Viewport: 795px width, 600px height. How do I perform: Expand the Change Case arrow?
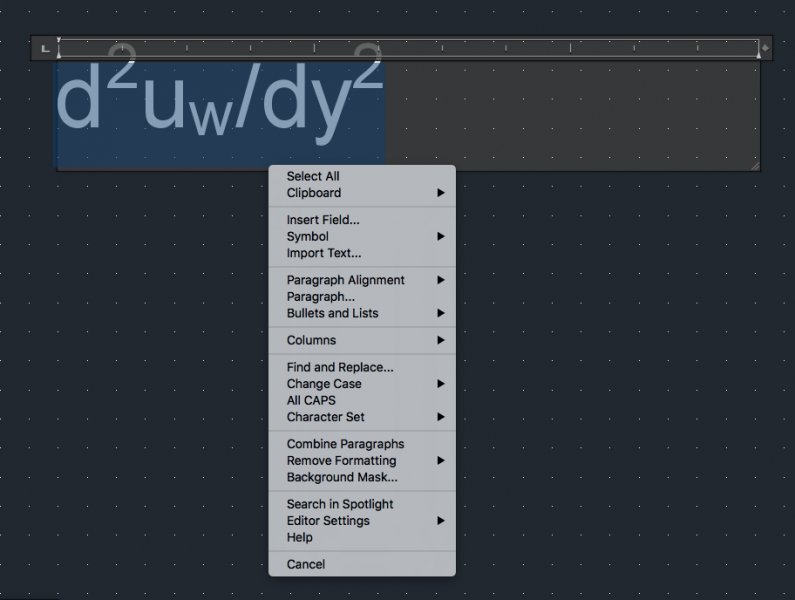[441, 384]
